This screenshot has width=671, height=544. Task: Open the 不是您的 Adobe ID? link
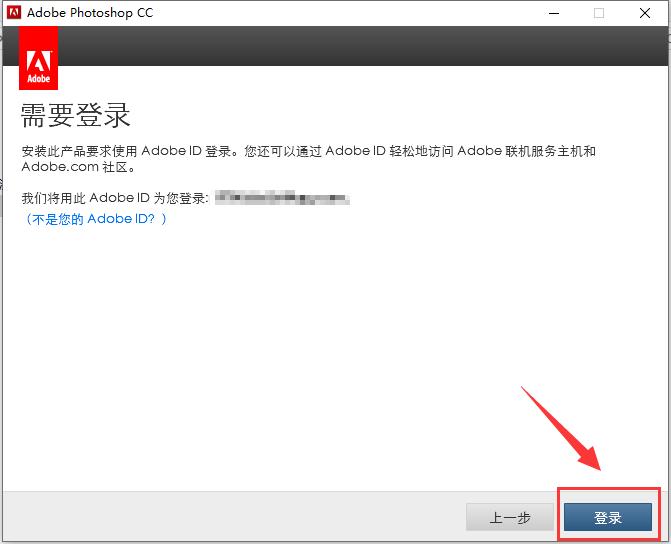pyautogui.click(x=95, y=219)
